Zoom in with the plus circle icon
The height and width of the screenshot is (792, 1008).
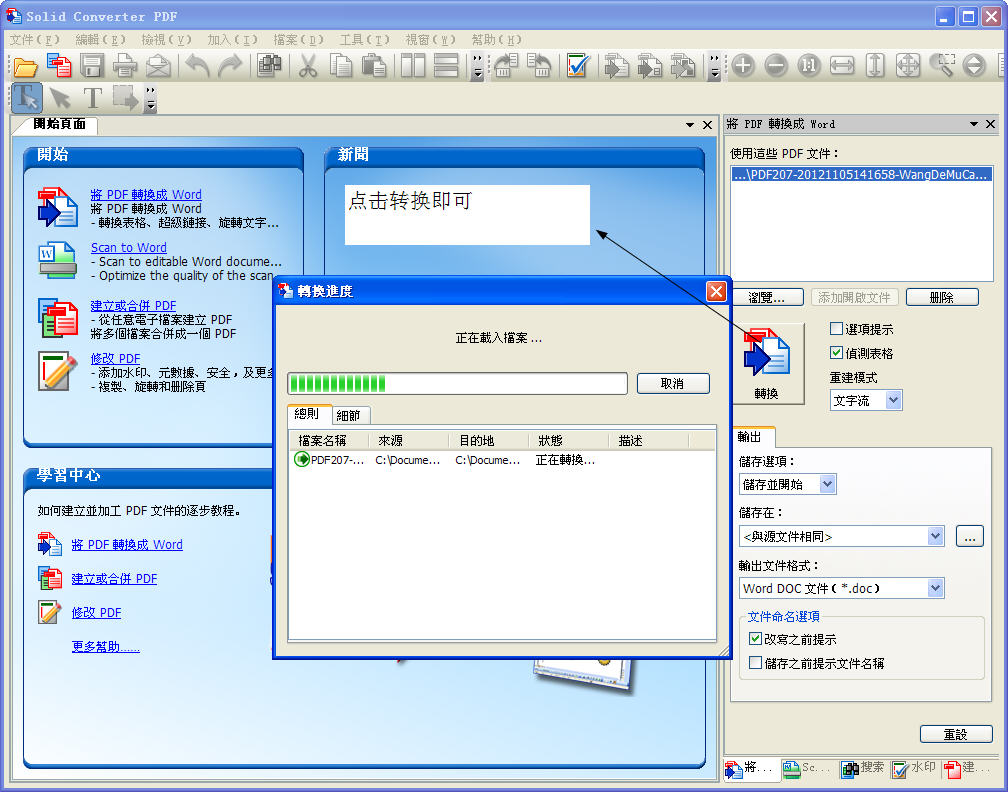(743, 66)
